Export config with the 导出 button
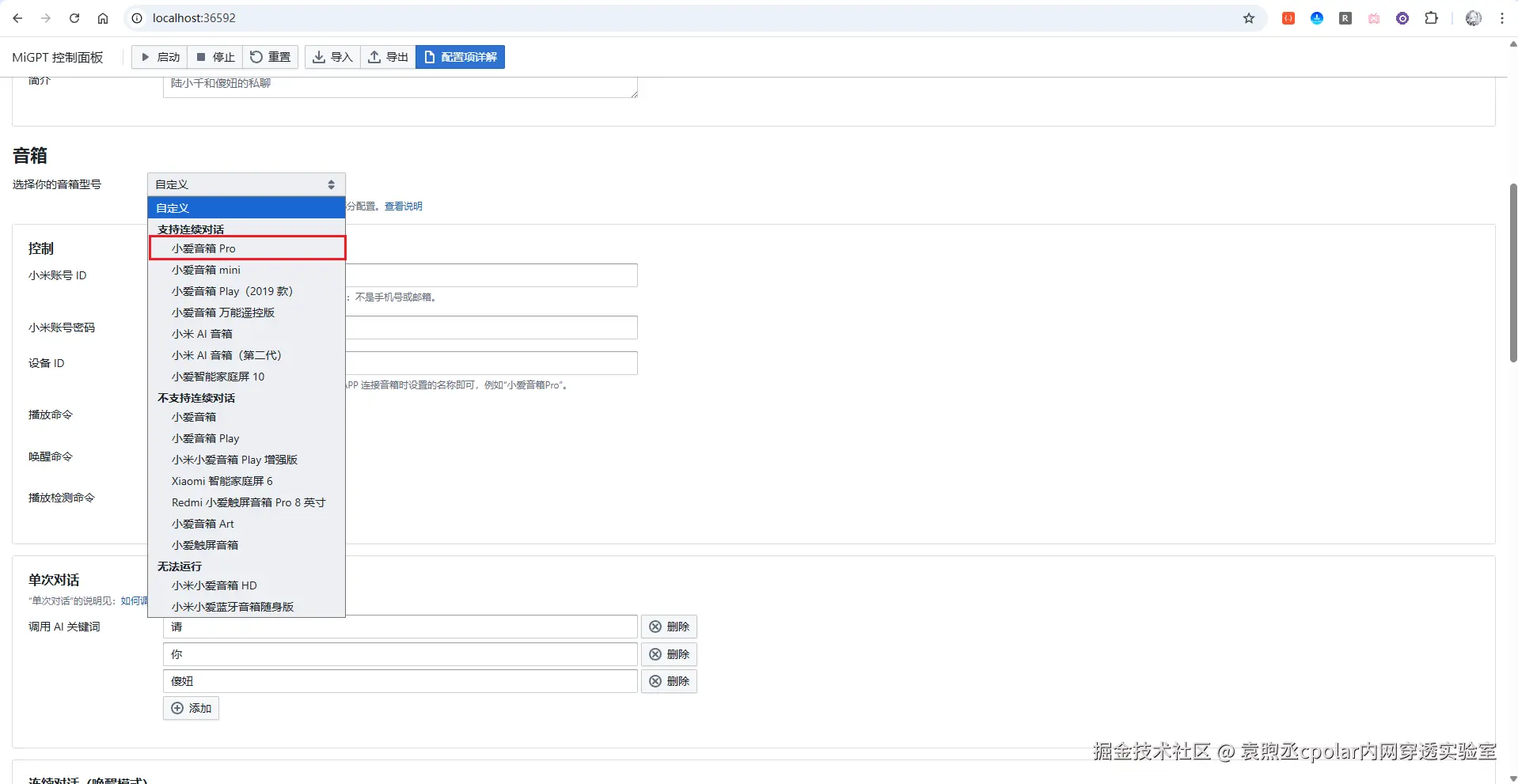The height and width of the screenshot is (784, 1518). (389, 57)
